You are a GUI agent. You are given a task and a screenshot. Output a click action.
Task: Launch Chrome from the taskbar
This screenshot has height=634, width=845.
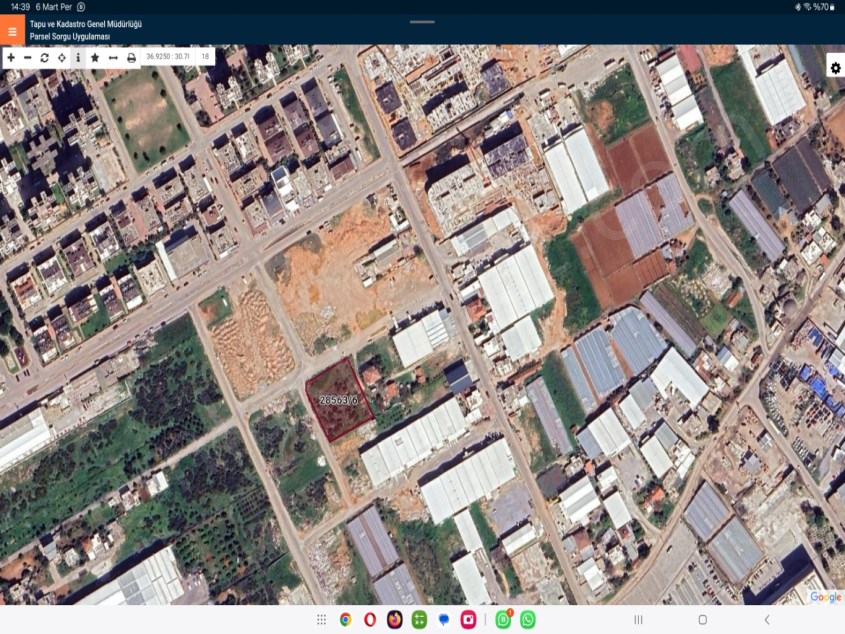346,620
